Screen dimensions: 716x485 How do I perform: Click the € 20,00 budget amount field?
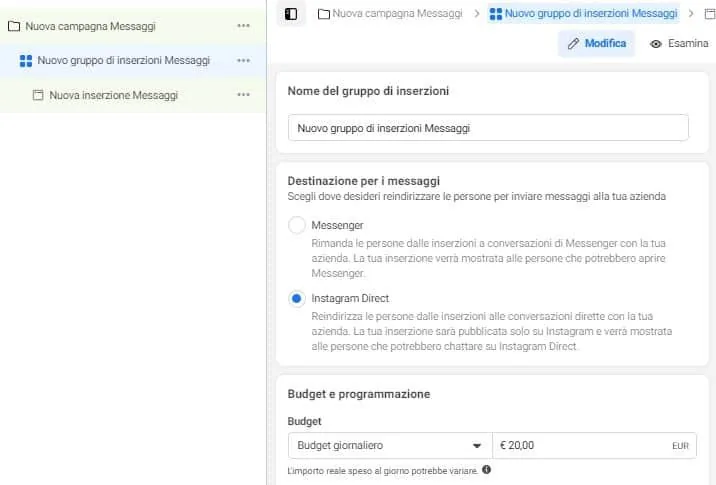click(595, 445)
